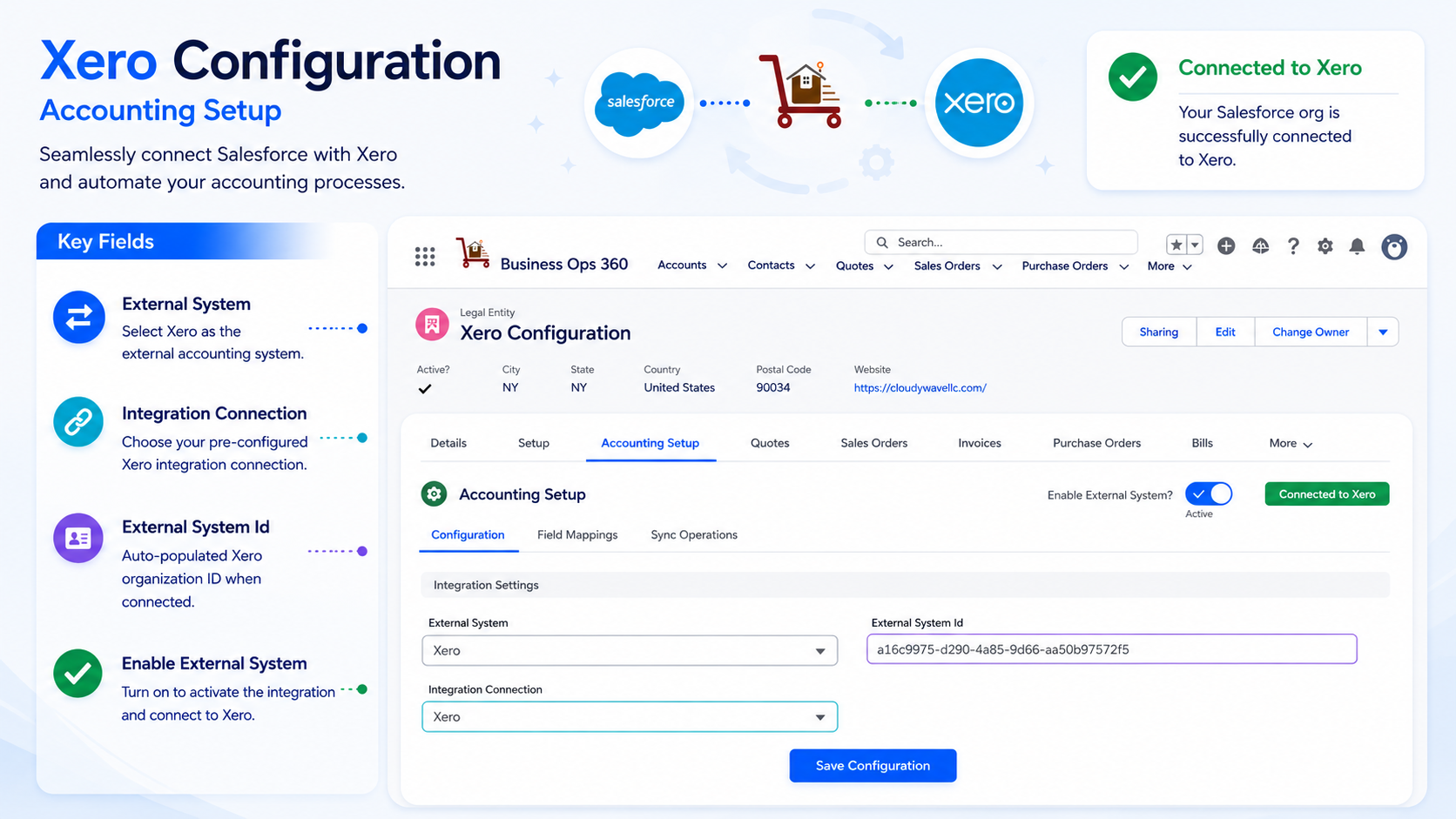Image resolution: width=1456 pixels, height=819 pixels.
Task: Open the External System dropdown
Action: (630, 651)
